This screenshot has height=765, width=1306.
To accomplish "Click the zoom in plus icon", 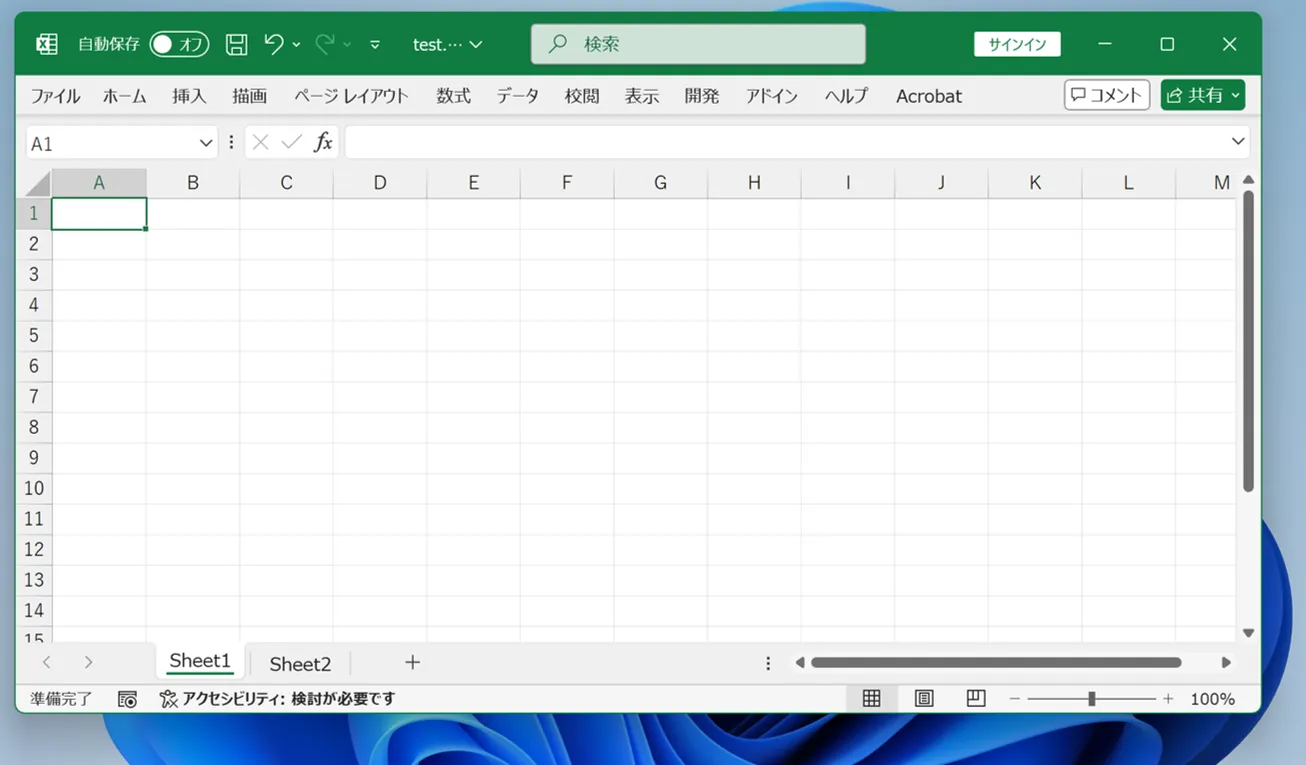I will pos(1168,699).
